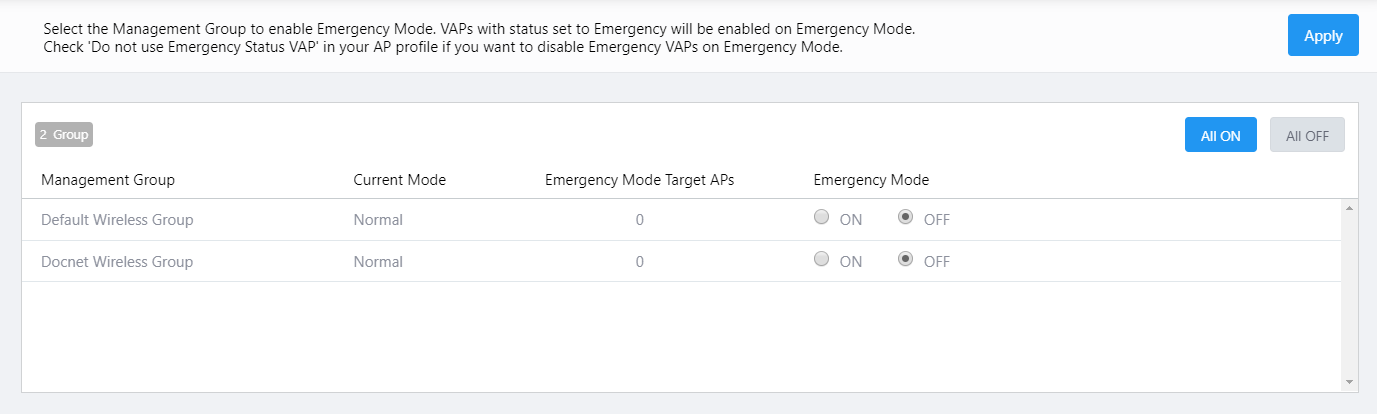Click the scrollbar down arrow in group list
1377x414 pixels.
point(1349,381)
